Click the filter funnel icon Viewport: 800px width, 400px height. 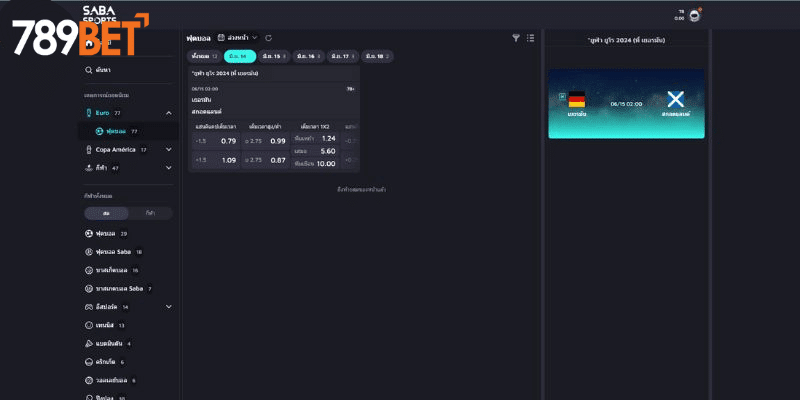(x=516, y=37)
